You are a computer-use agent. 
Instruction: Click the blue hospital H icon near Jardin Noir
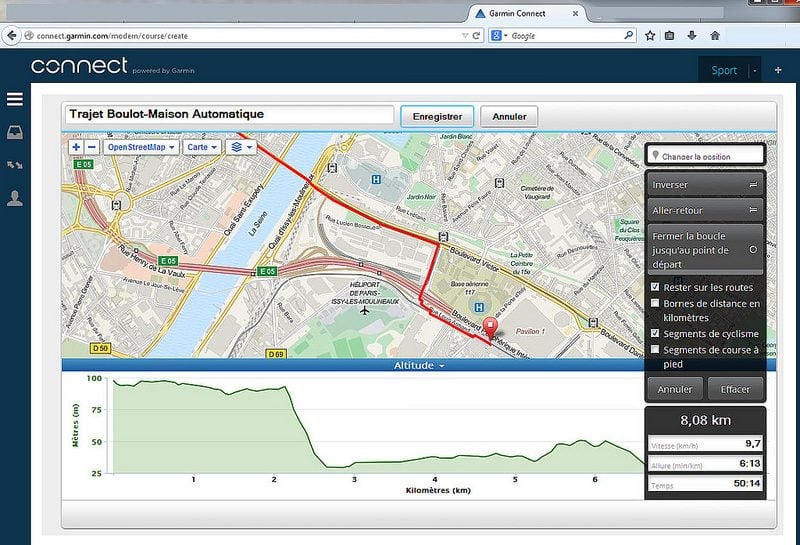376,180
